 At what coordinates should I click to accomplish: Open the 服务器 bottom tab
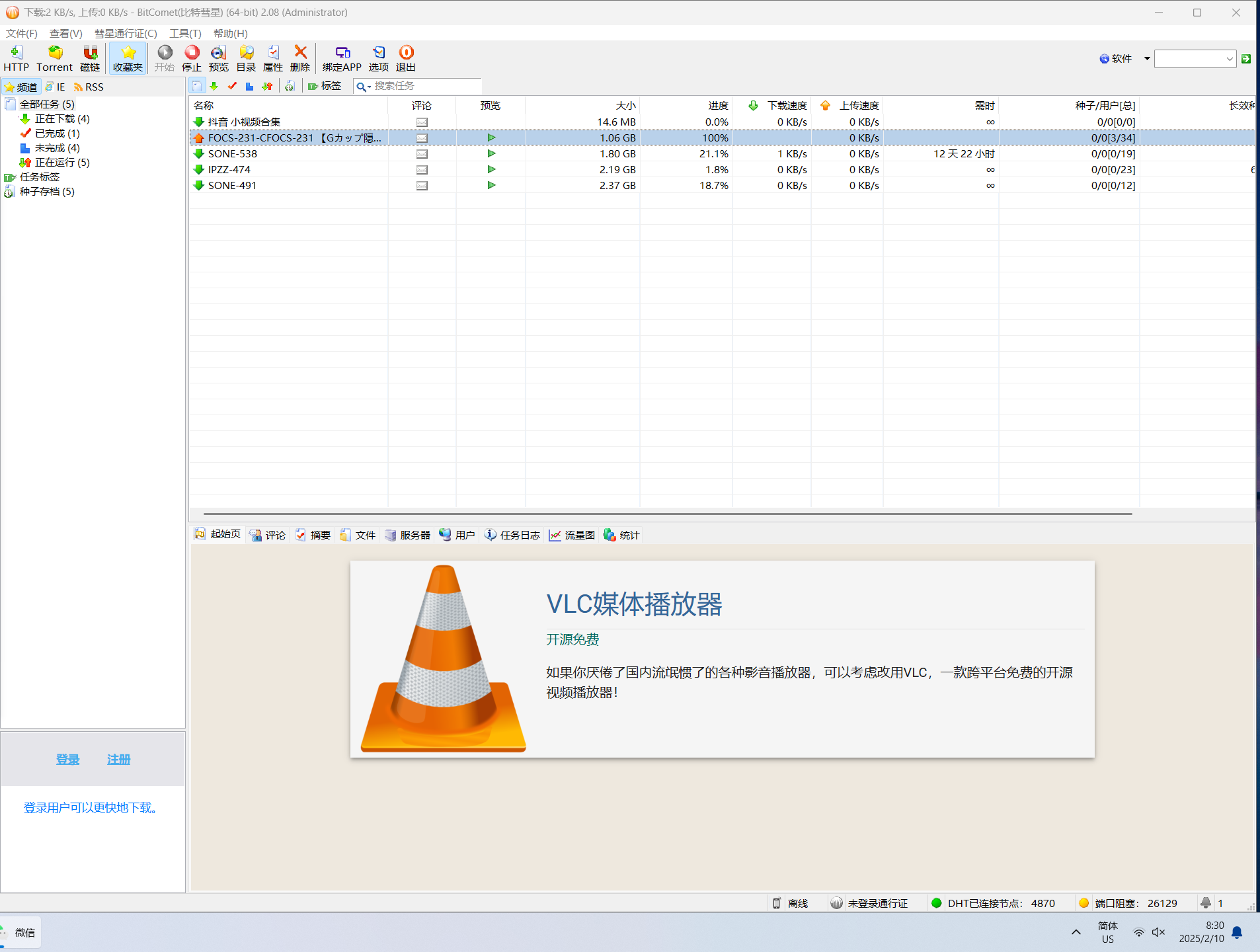tap(408, 535)
